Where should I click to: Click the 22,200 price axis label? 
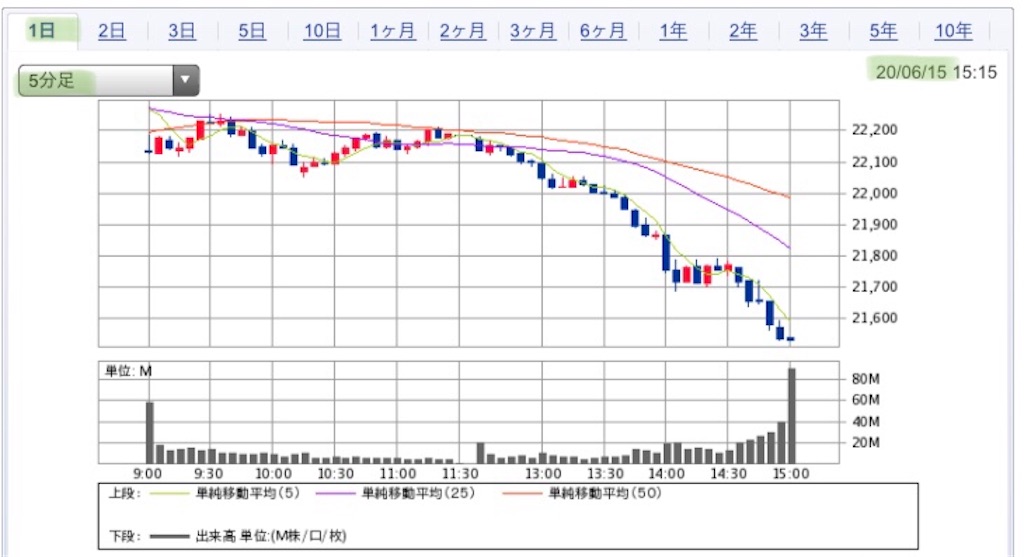tap(874, 130)
